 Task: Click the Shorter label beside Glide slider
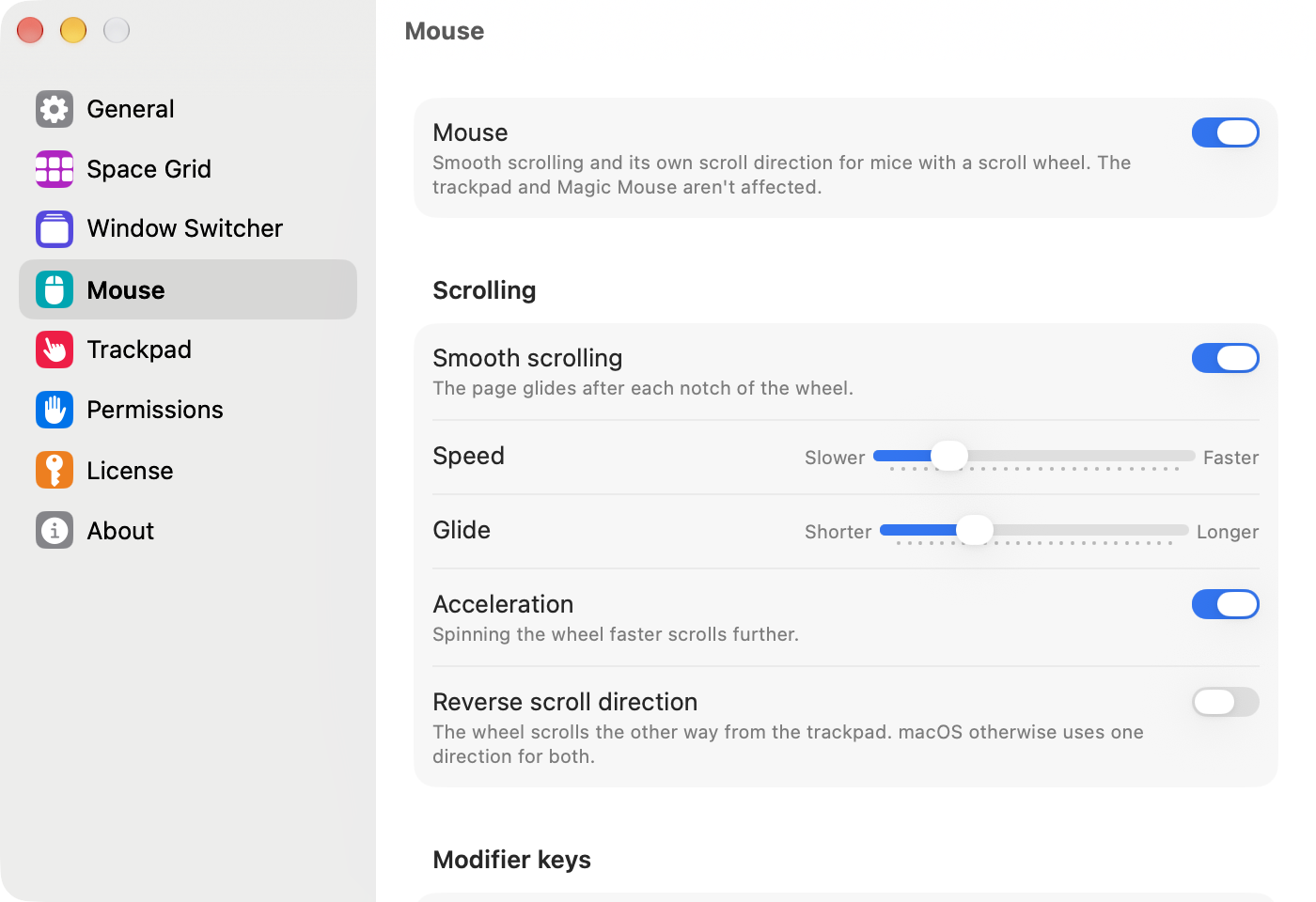tap(838, 532)
